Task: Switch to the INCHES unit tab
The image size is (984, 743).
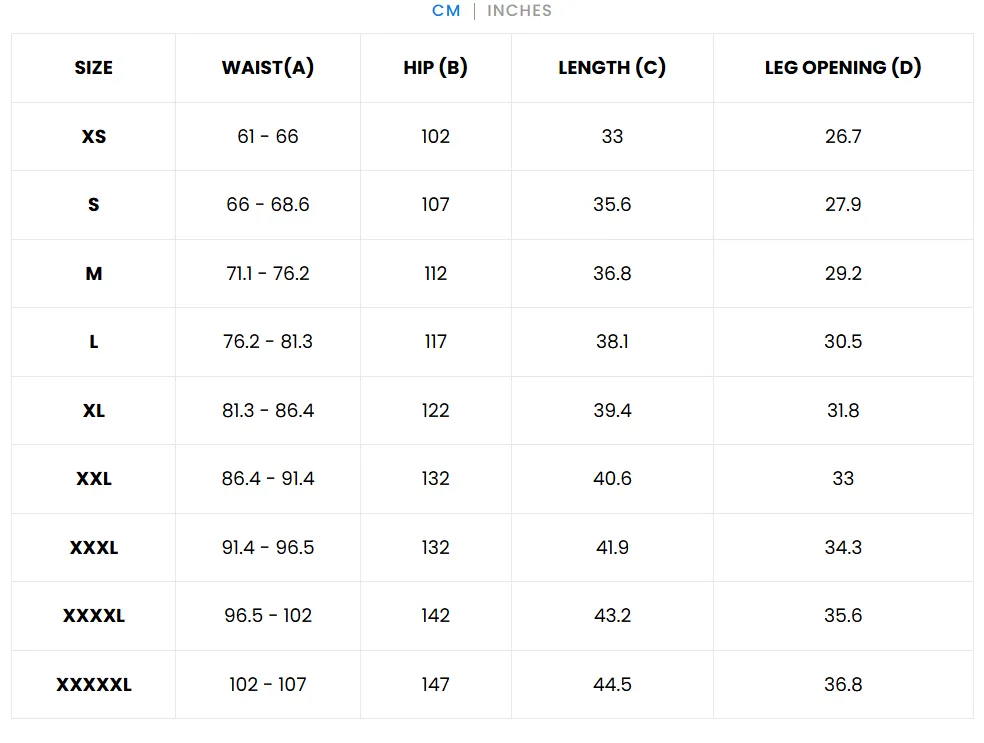Action: point(519,11)
